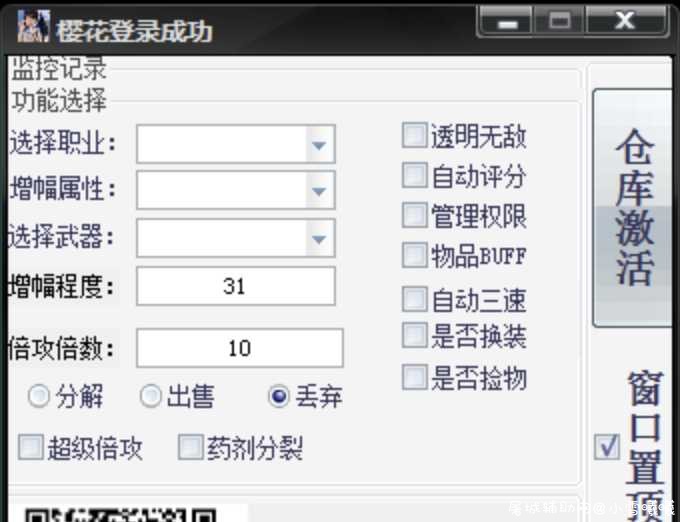Open the 选择职业 dropdown
Viewport: 680px width, 522px height.
(x=235, y=144)
